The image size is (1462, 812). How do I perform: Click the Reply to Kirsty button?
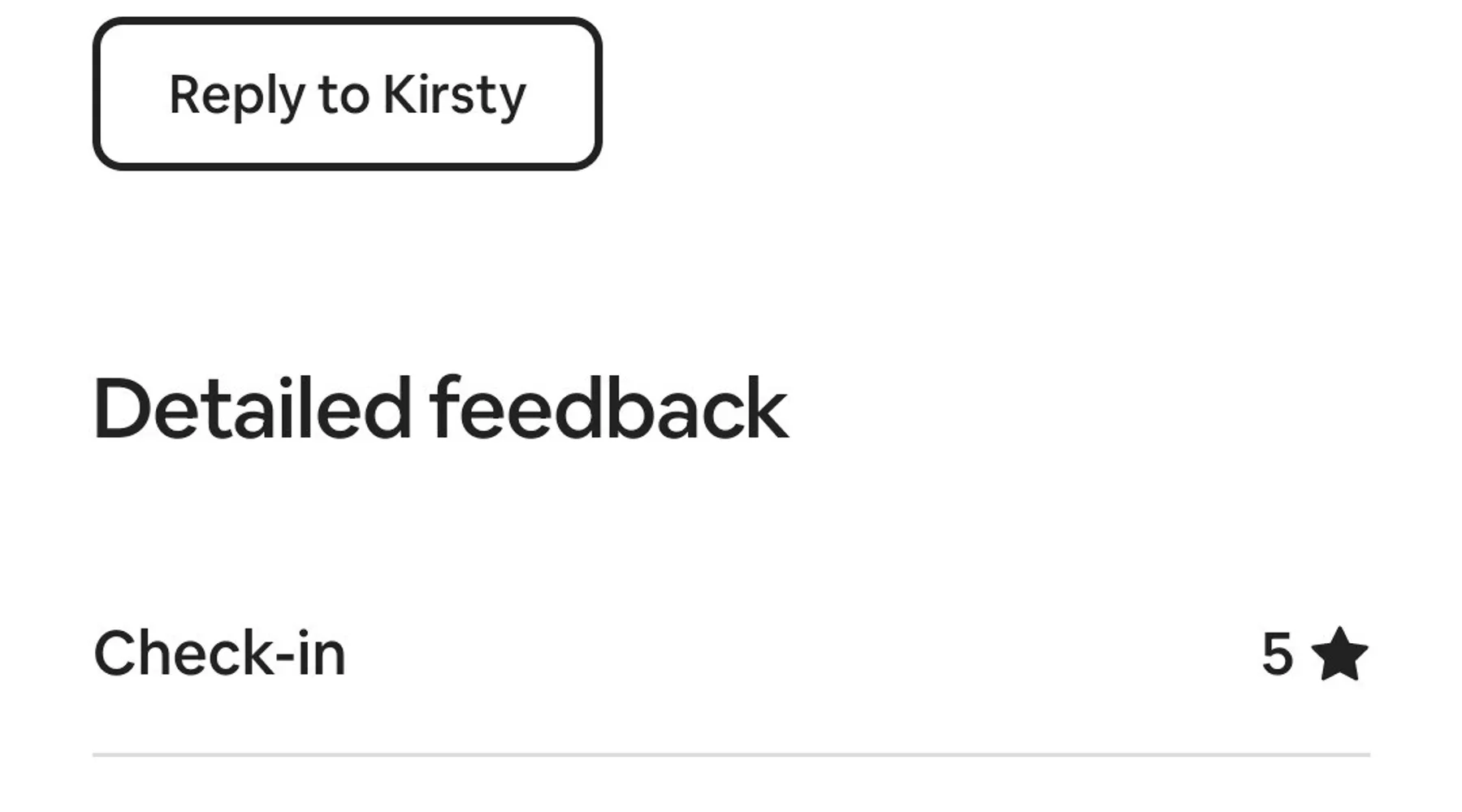click(347, 94)
